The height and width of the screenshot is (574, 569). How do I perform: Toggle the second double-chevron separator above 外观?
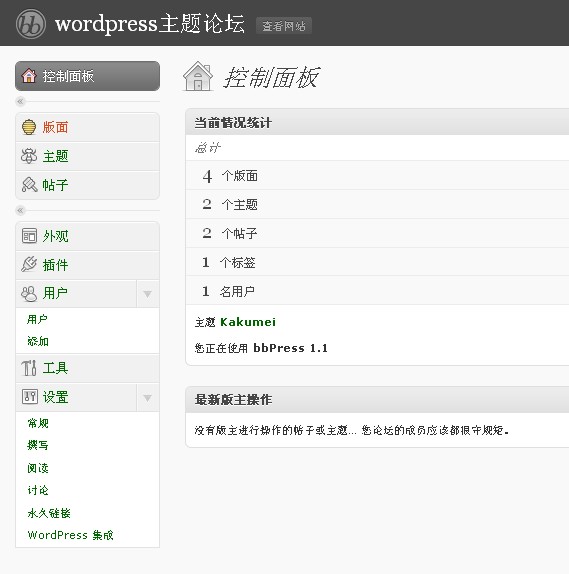[x=21, y=210]
